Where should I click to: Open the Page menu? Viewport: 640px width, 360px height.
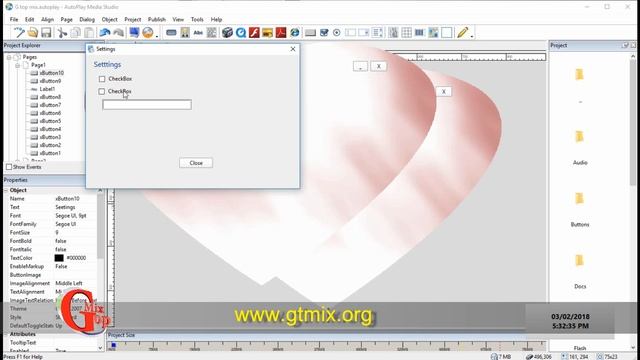pos(67,19)
